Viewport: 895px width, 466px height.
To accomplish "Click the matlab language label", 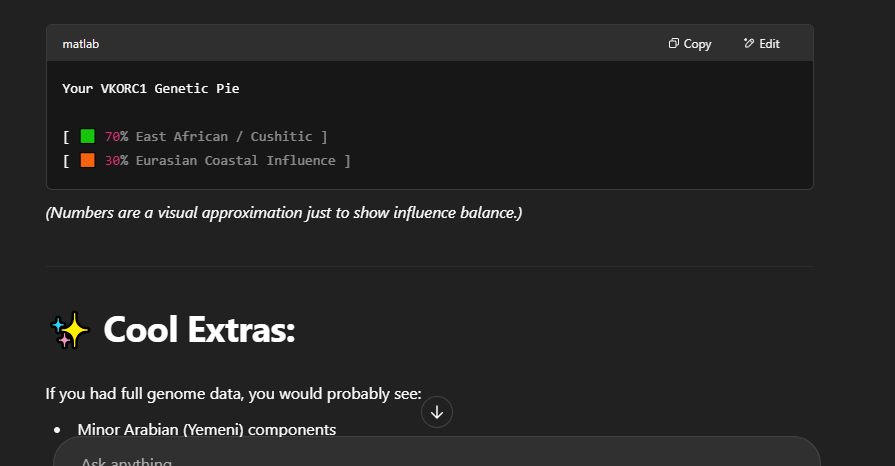I will tap(81, 44).
